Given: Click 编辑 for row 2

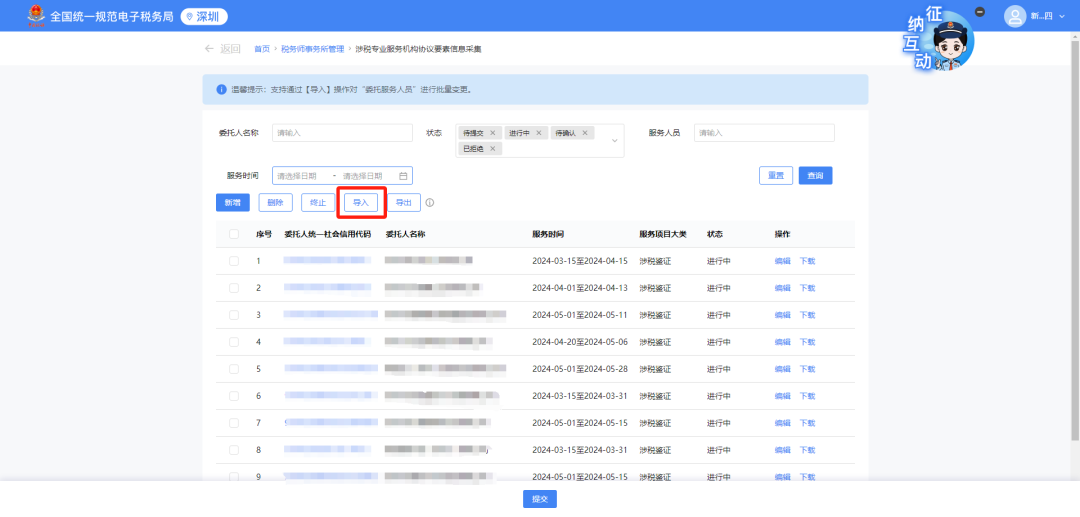Looking at the screenshot, I should (782, 288).
